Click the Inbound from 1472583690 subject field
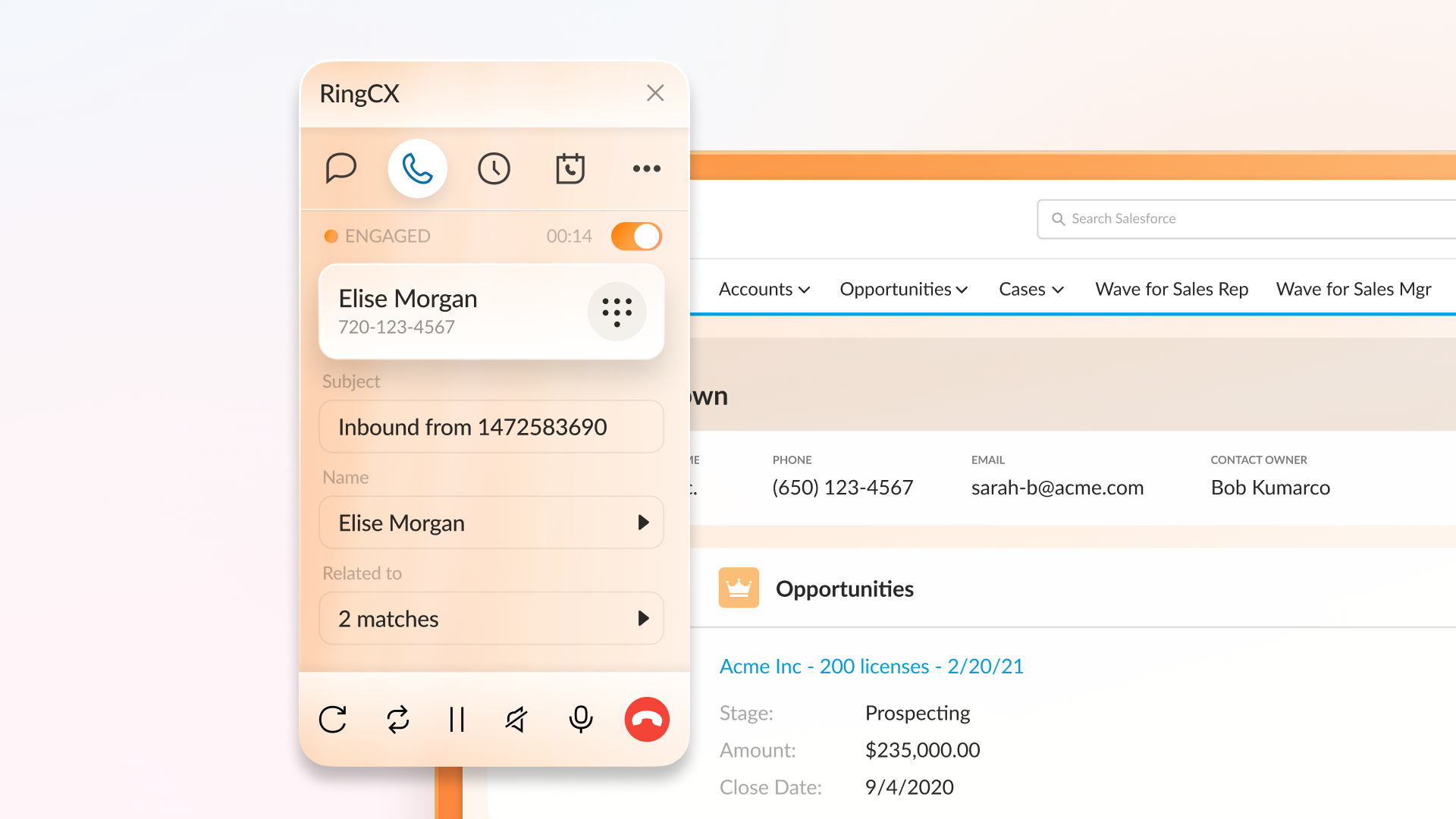The image size is (1456, 819). (491, 427)
